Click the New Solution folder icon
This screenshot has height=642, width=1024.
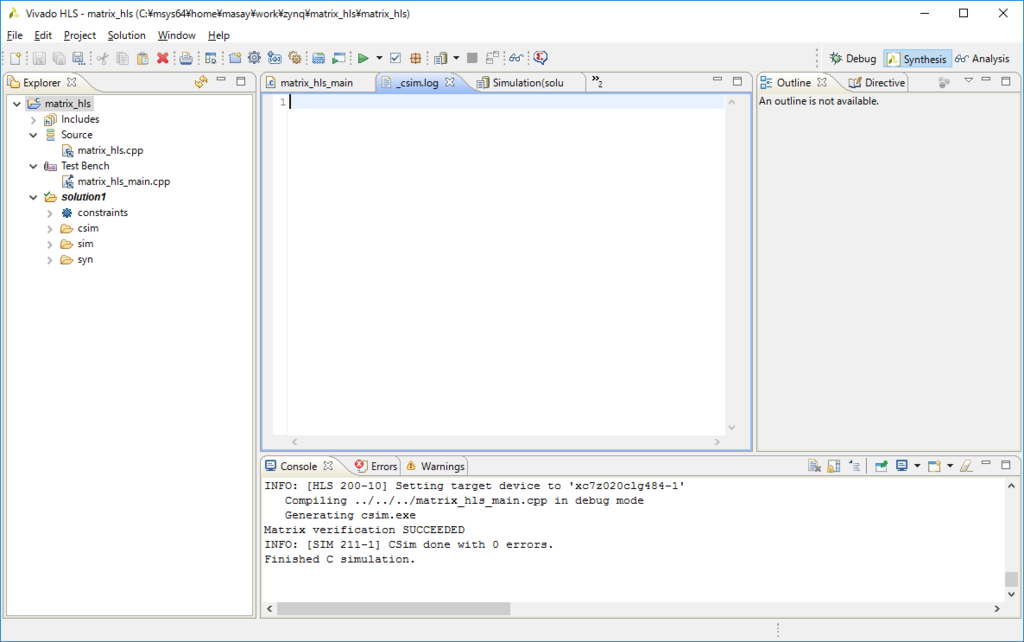[x=235, y=58]
